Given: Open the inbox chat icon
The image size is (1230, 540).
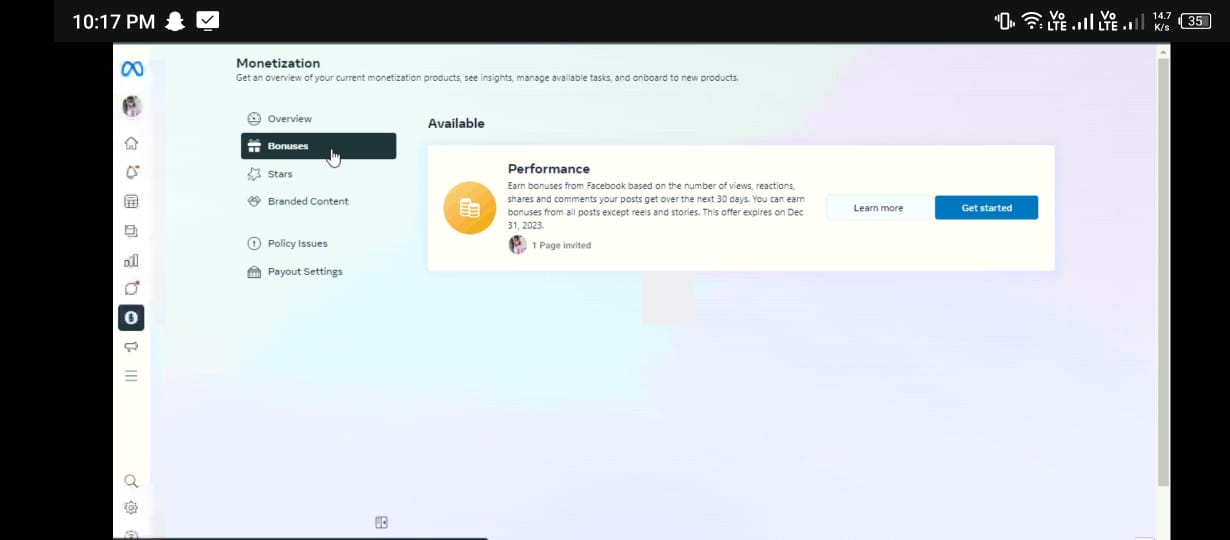Looking at the screenshot, I should pyautogui.click(x=131, y=289).
